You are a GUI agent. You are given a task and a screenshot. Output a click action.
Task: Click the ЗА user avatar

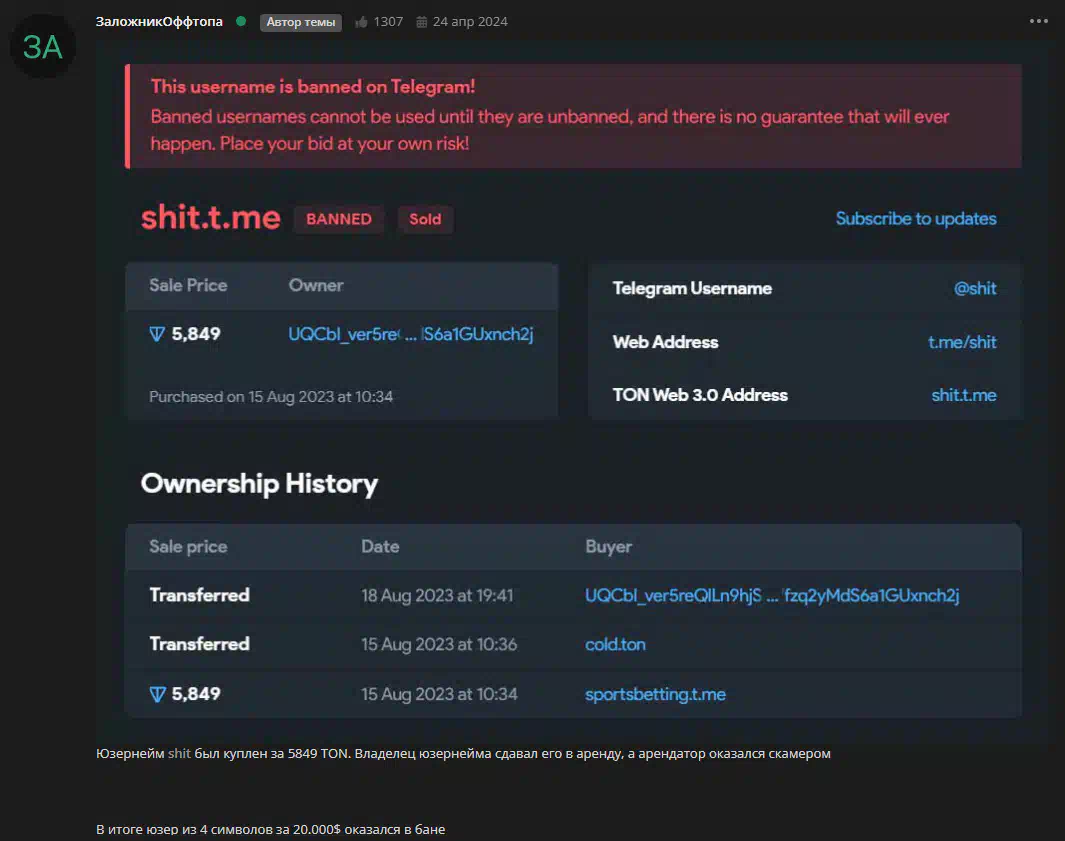[43, 46]
